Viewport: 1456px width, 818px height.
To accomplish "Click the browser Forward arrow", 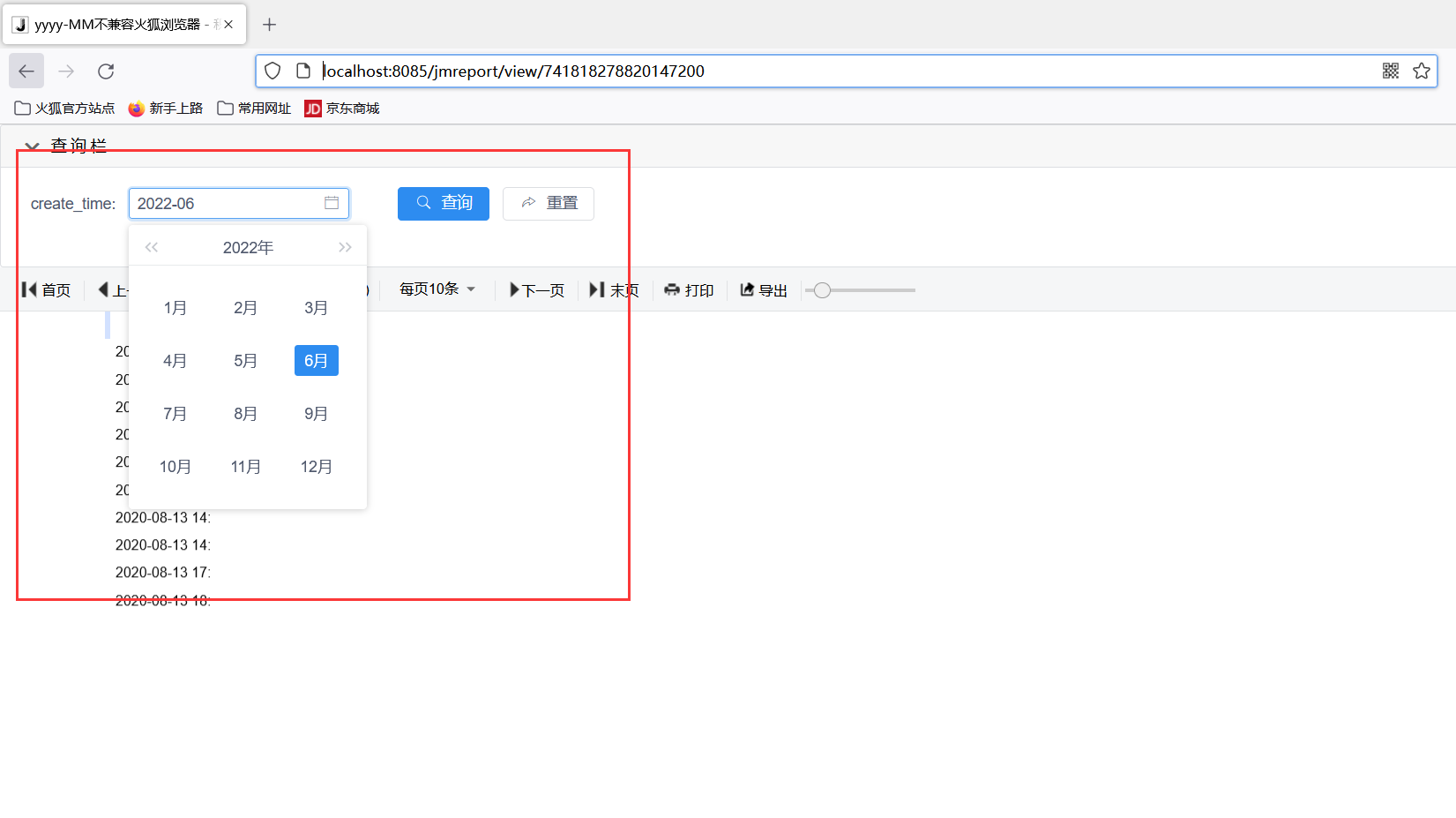I will coord(66,71).
